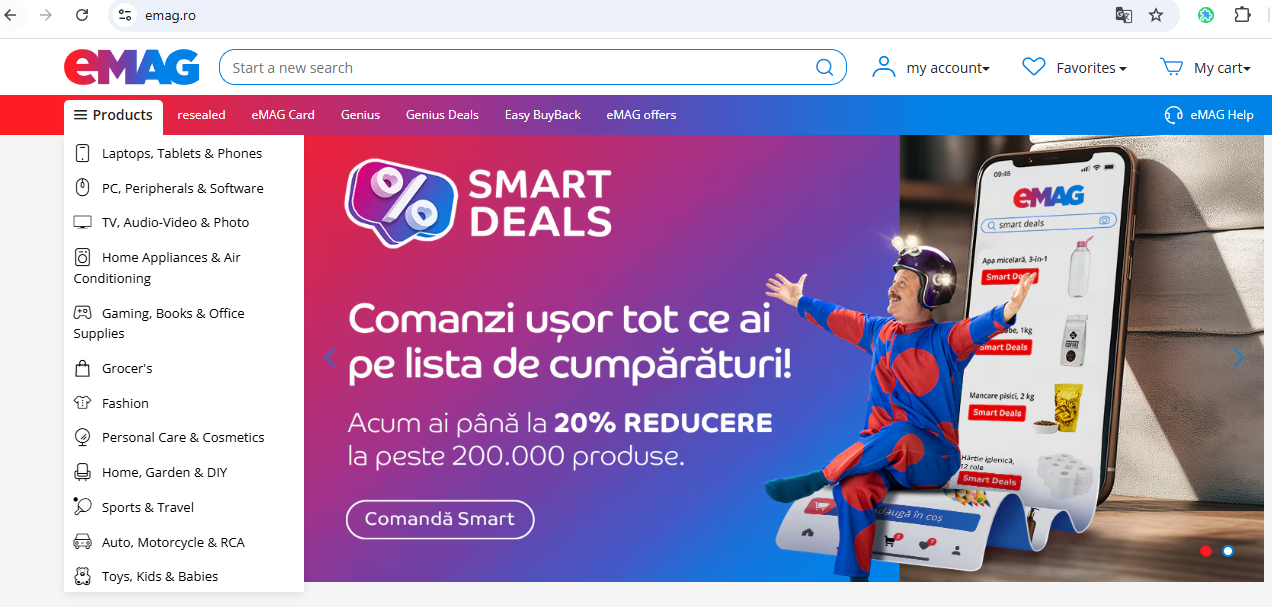Screen dimensions: 1272x607
Task: Select the first red carousel dot
Action: [x=1206, y=551]
